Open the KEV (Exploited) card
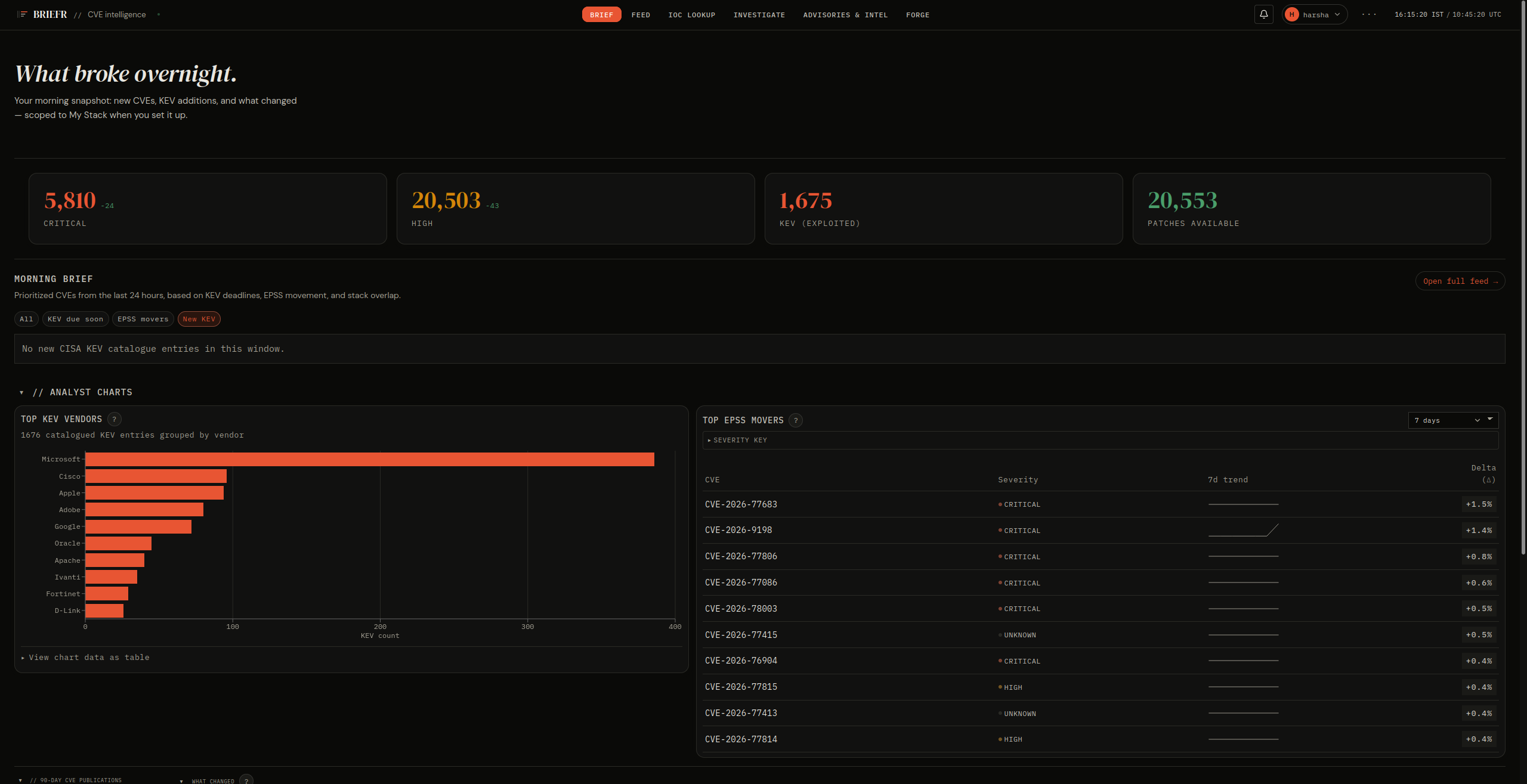This screenshot has width=1527, height=784. (944, 209)
